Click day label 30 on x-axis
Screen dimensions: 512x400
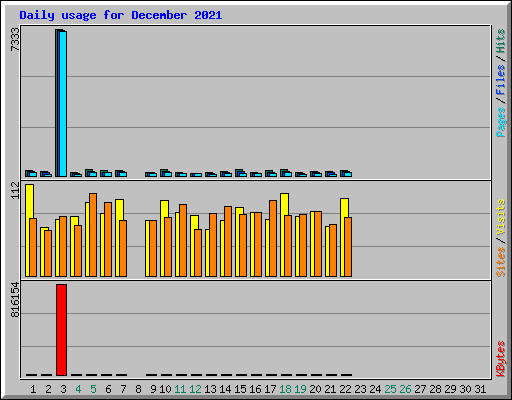(x=465, y=389)
